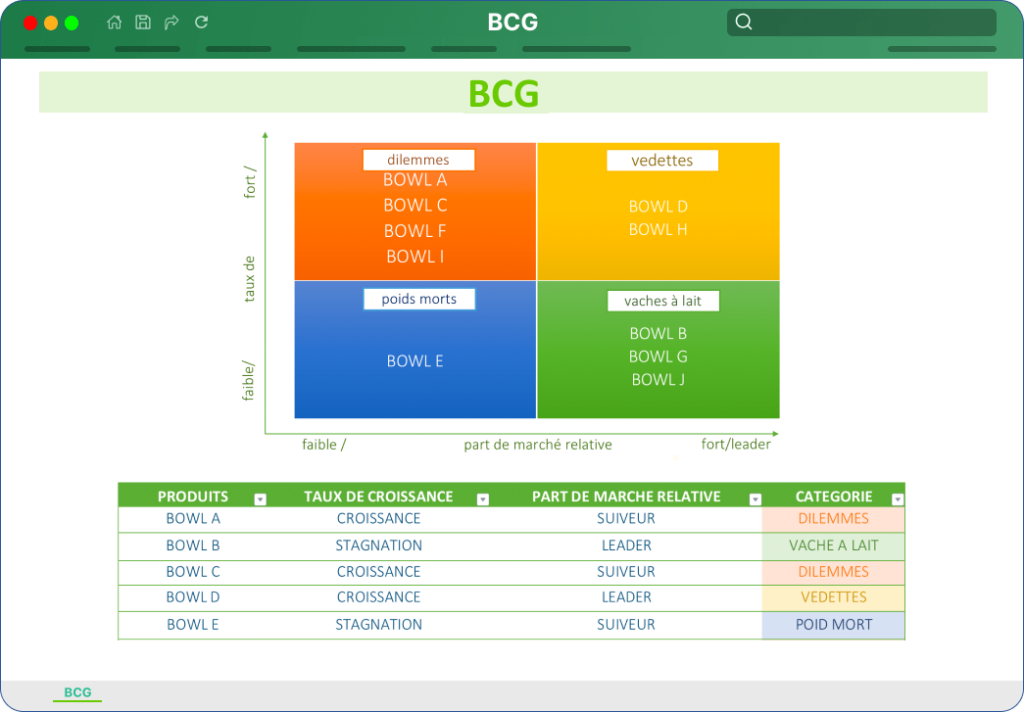Click BOWL F in the orange quadrant
1024x712 pixels.
pos(415,231)
